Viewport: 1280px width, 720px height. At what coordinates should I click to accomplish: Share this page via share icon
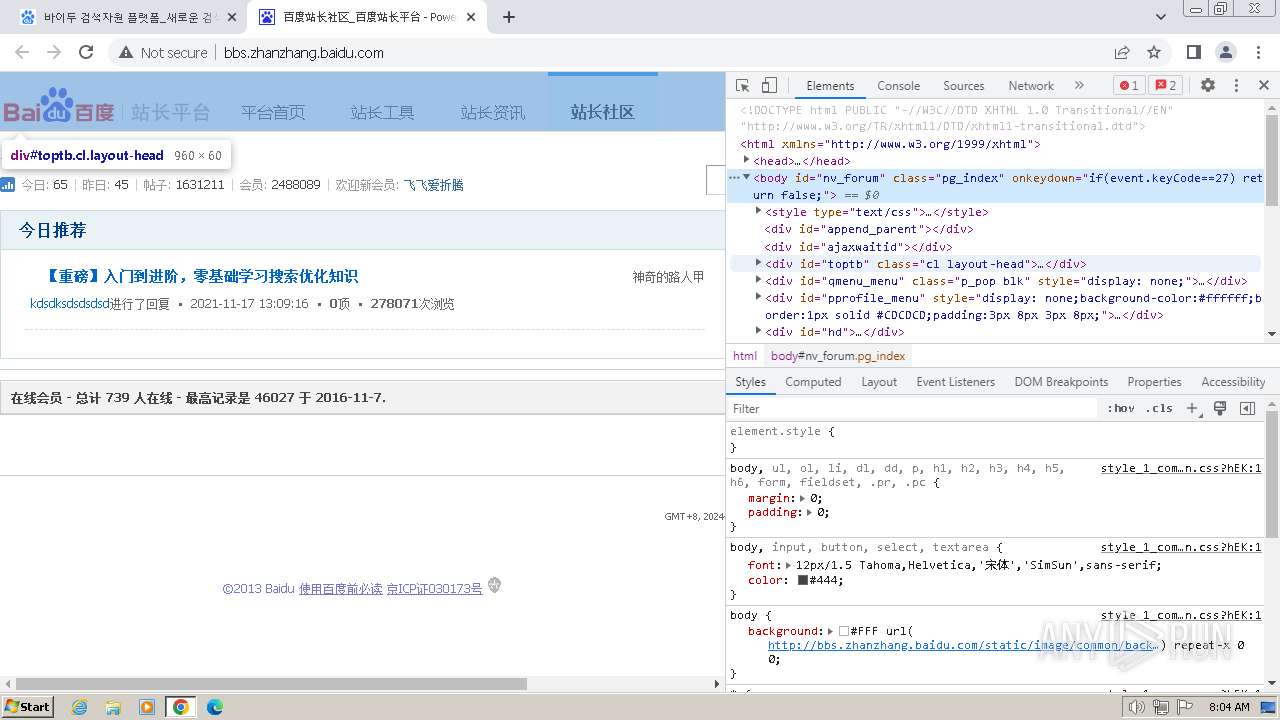[1122, 52]
